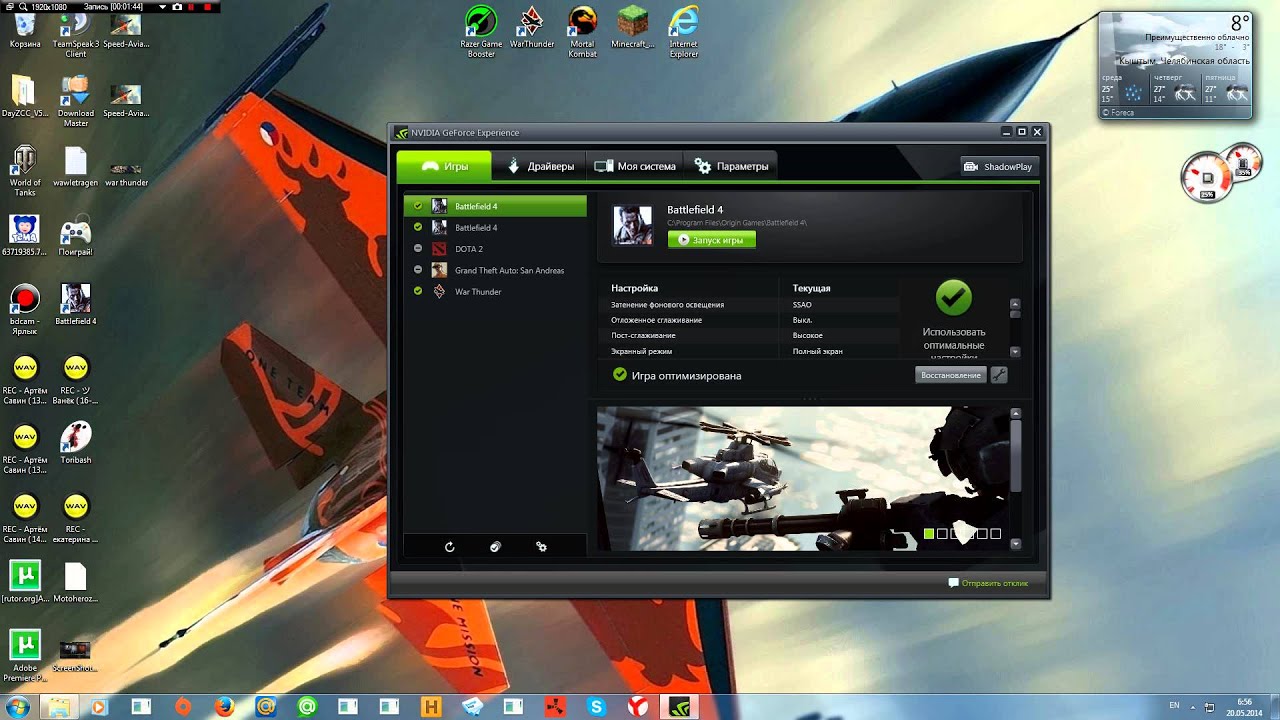This screenshot has width=1280, height=720.
Task: Click the bdcam shortcut desktop icon
Action: (25, 309)
